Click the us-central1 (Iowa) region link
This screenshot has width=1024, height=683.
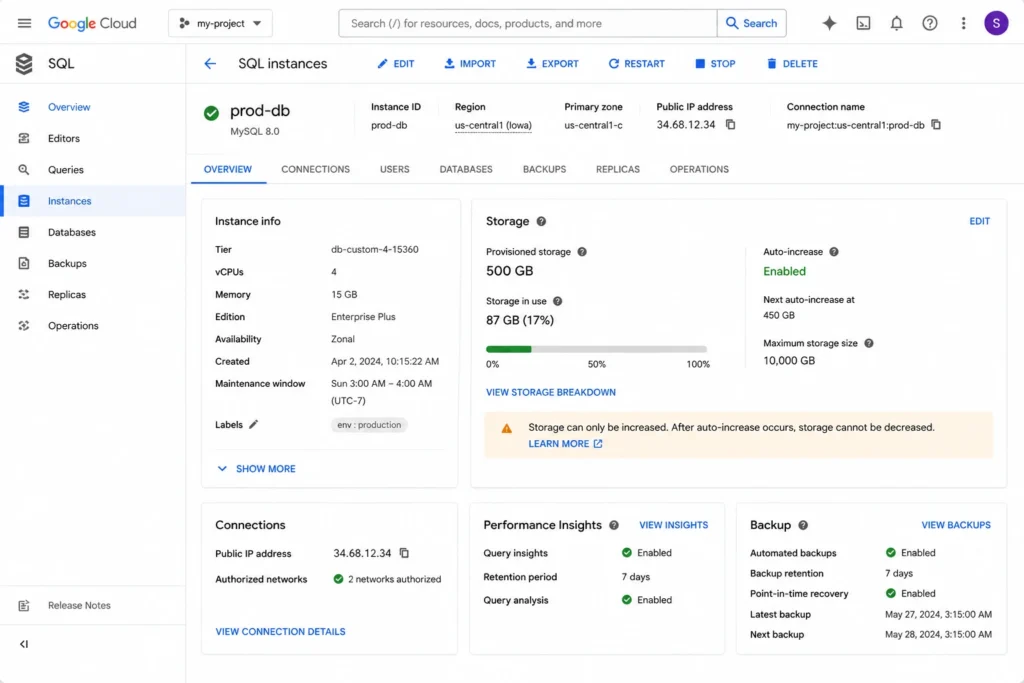[x=493, y=125]
